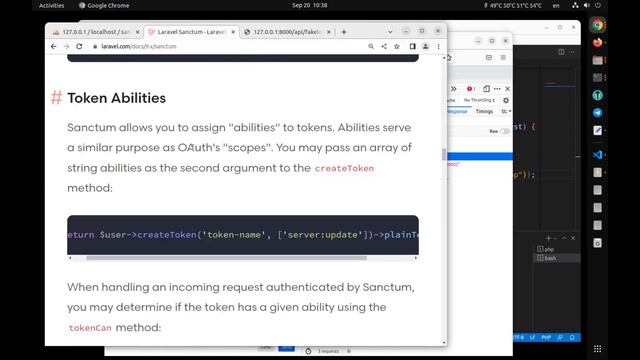Close the Laravel Sanctum tab
The image size is (640, 360).
pos(233,32)
